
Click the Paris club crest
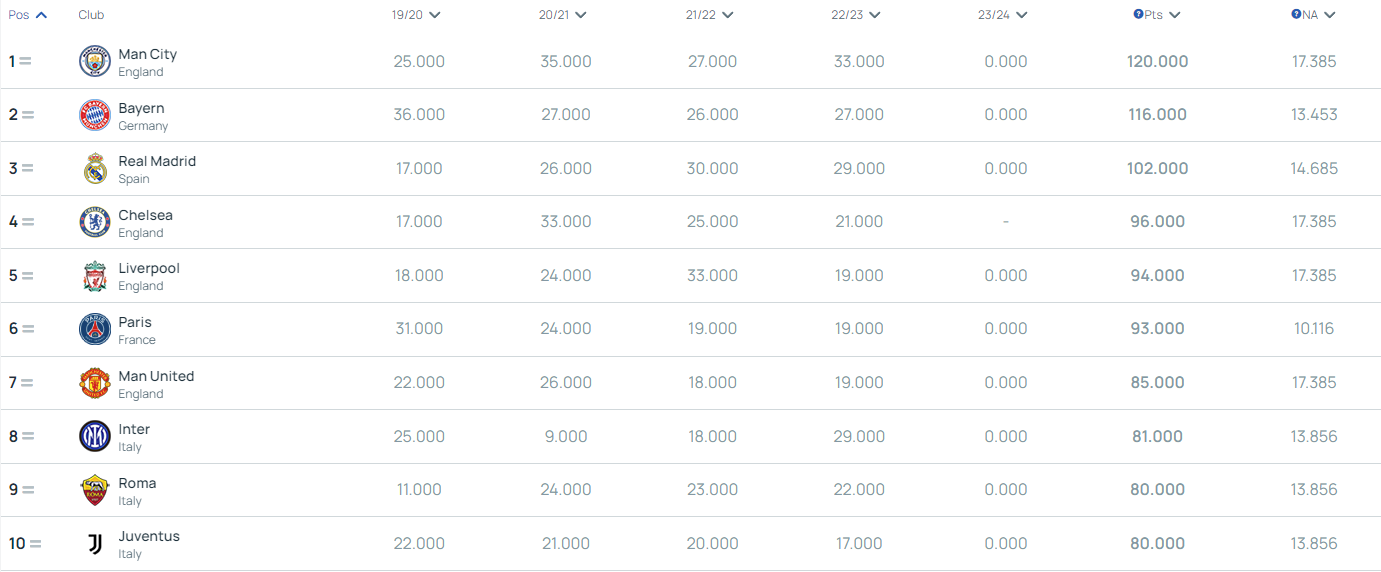tap(95, 329)
